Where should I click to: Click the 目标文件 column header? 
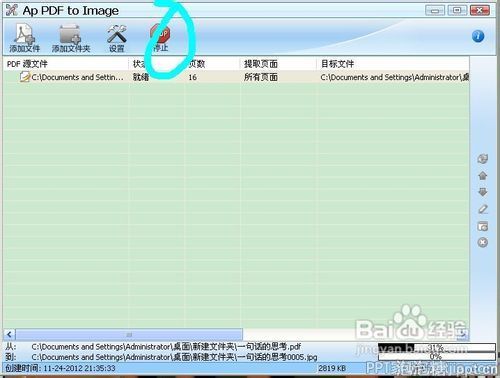coord(393,64)
